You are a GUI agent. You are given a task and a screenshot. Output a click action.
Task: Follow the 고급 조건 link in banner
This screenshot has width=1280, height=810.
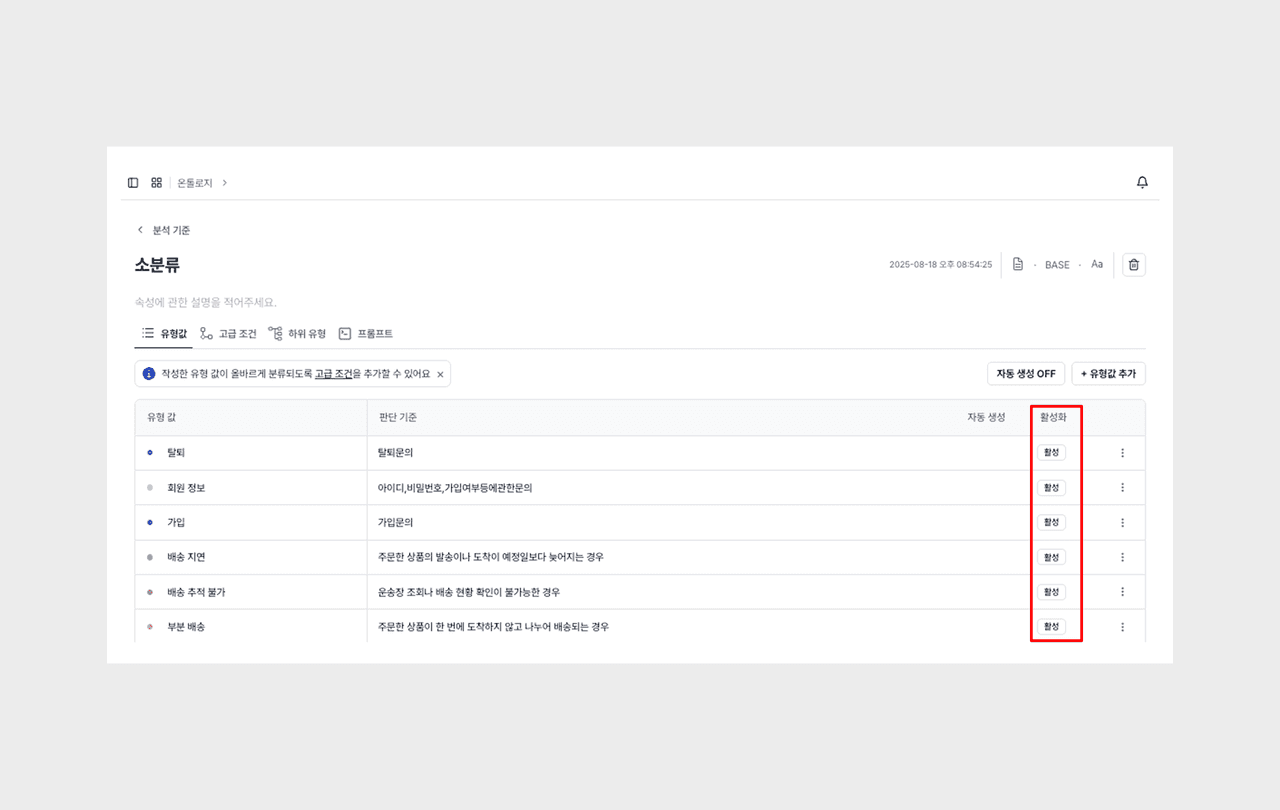[333, 374]
